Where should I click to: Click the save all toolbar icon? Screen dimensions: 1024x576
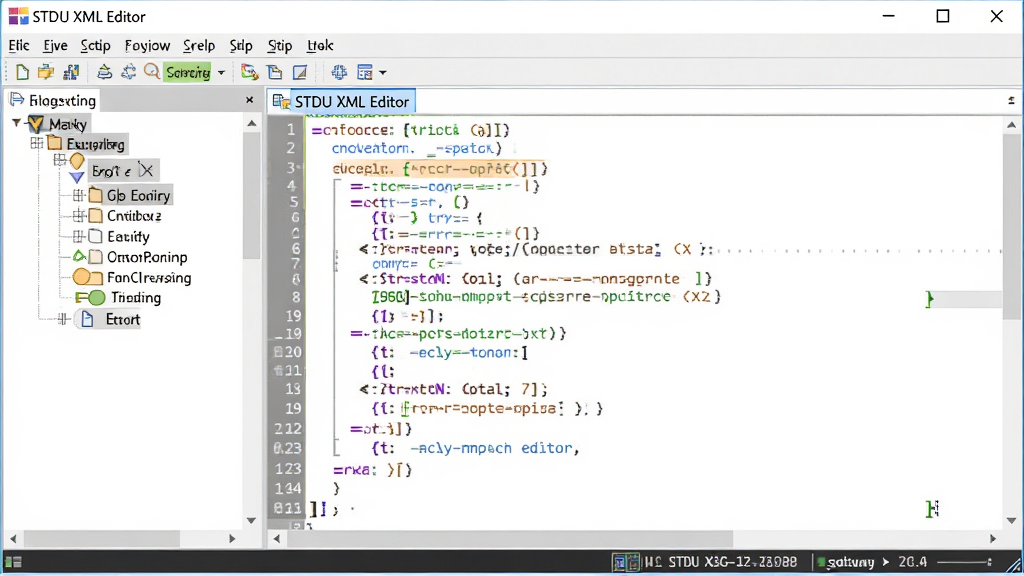(x=71, y=72)
